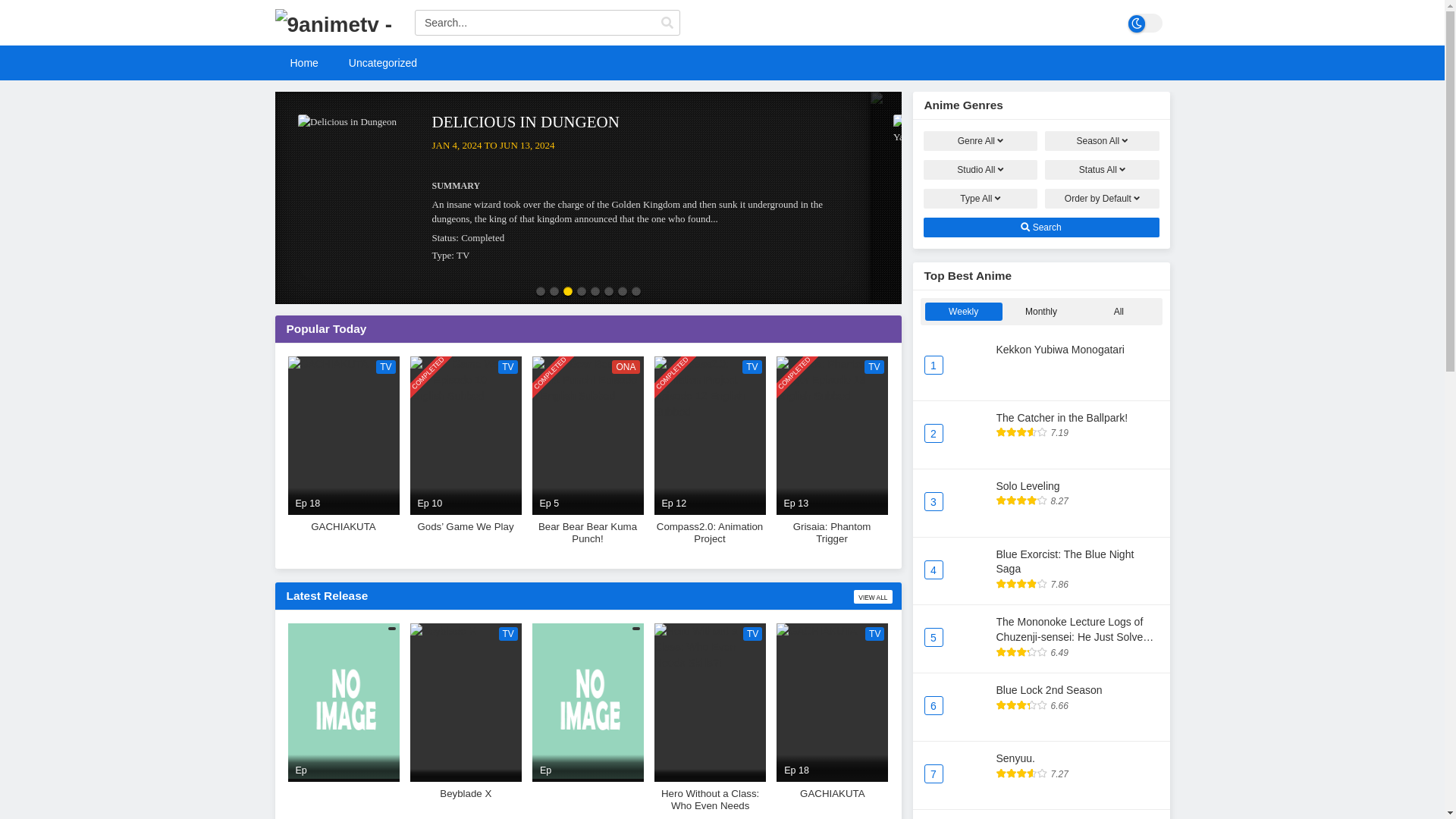Open Kekkon Yubiwa Monogatari ranking link
Viewport: 1456px width, 819px height.
[1059, 350]
